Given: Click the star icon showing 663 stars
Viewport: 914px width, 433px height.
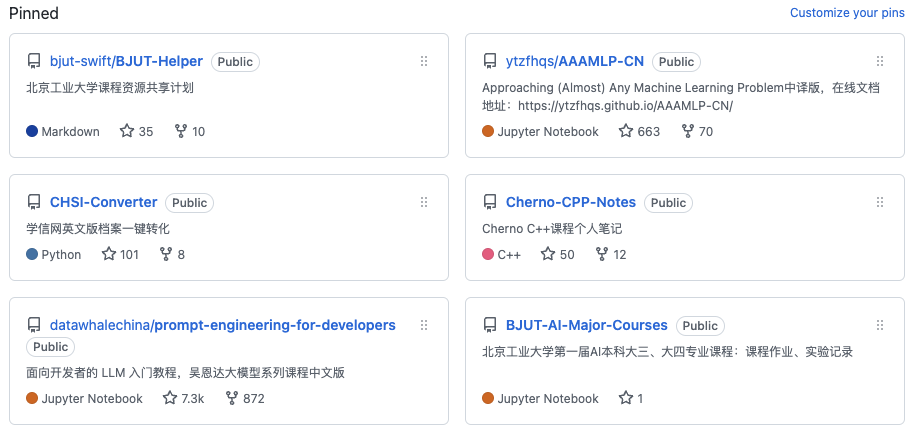Looking at the screenshot, I should click(x=626, y=131).
